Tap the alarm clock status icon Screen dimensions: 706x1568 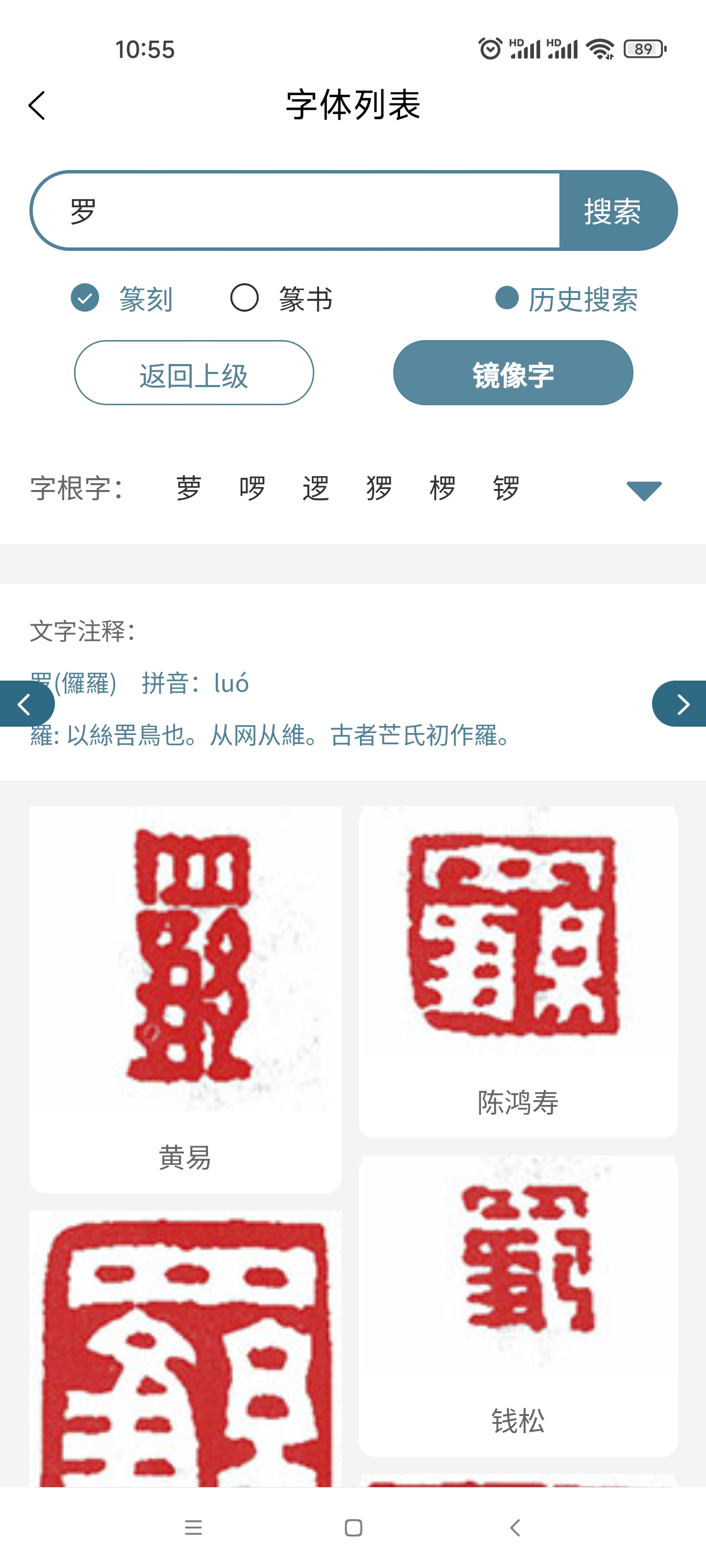pyautogui.click(x=490, y=49)
